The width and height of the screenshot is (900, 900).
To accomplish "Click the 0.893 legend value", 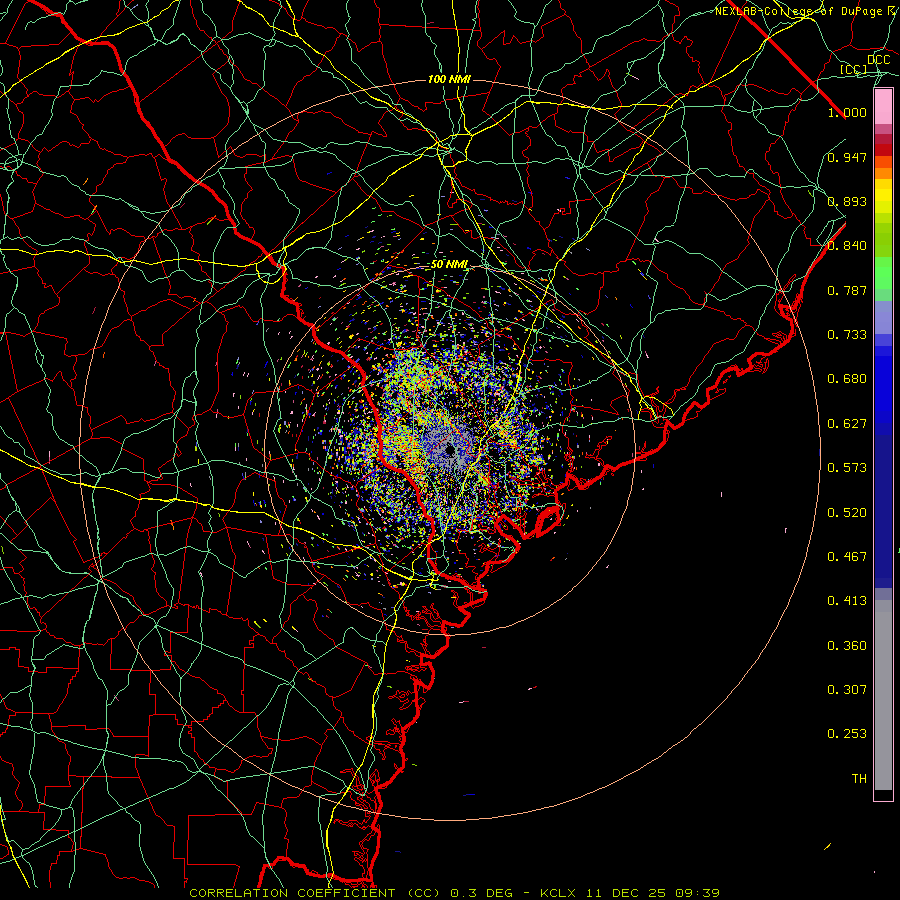I will (x=847, y=201).
